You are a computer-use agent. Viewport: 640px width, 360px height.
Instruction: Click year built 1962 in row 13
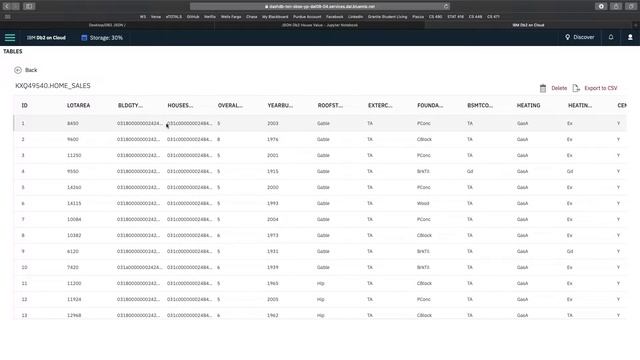click(273, 315)
